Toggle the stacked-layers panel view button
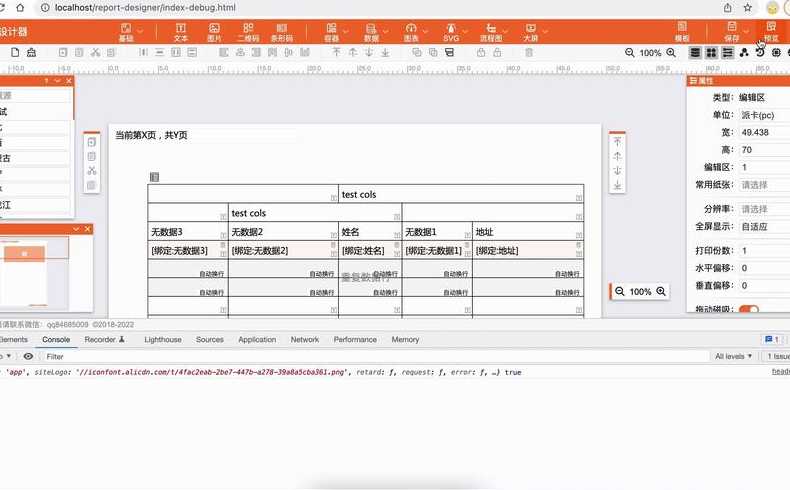Viewport: 790px width, 490px height. pyautogui.click(x=695, y=53)
